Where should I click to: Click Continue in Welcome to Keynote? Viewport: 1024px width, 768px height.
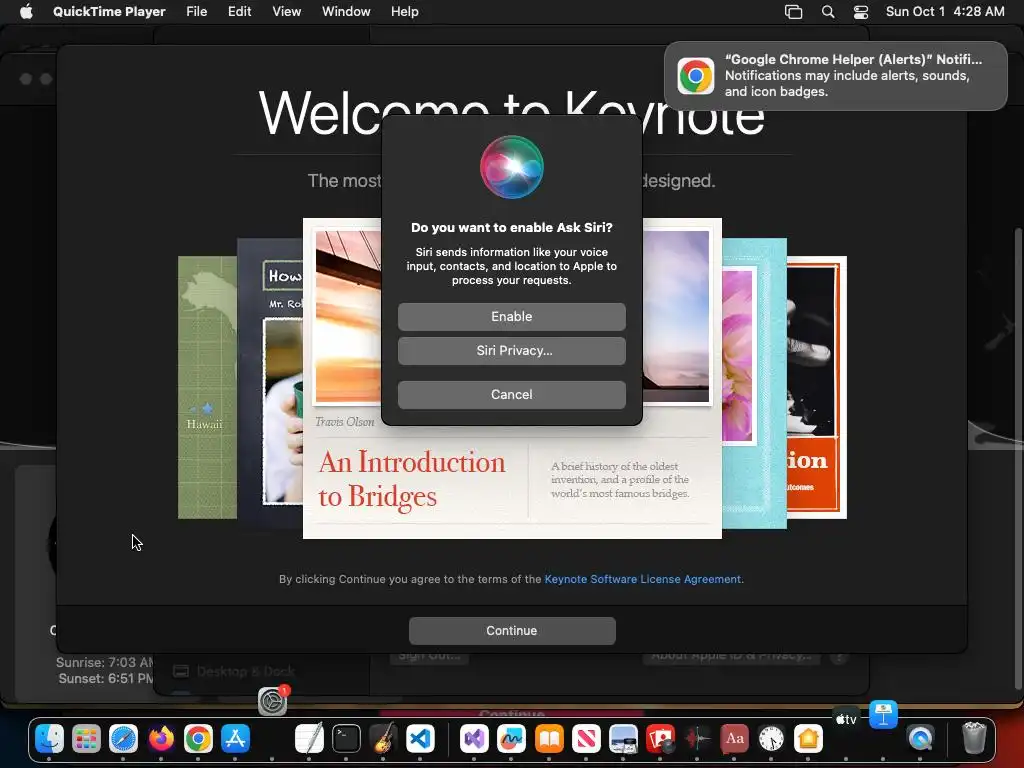pos(512,631)
